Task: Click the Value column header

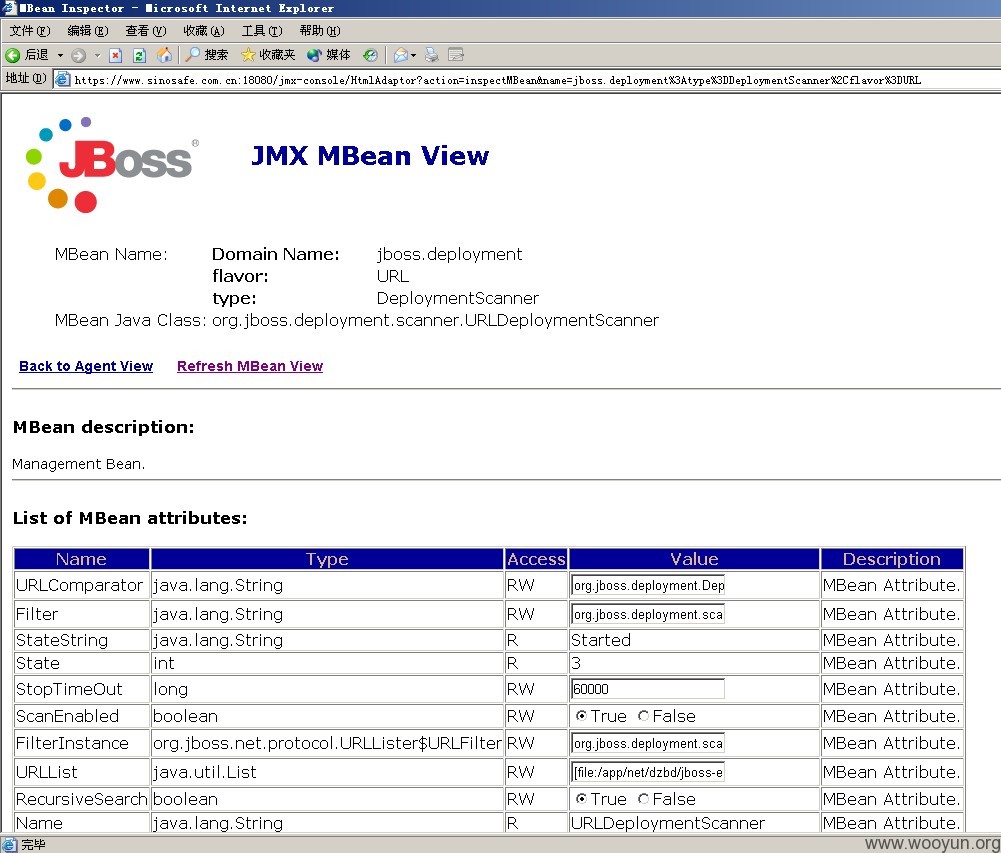Action: (x=694, y=559)
